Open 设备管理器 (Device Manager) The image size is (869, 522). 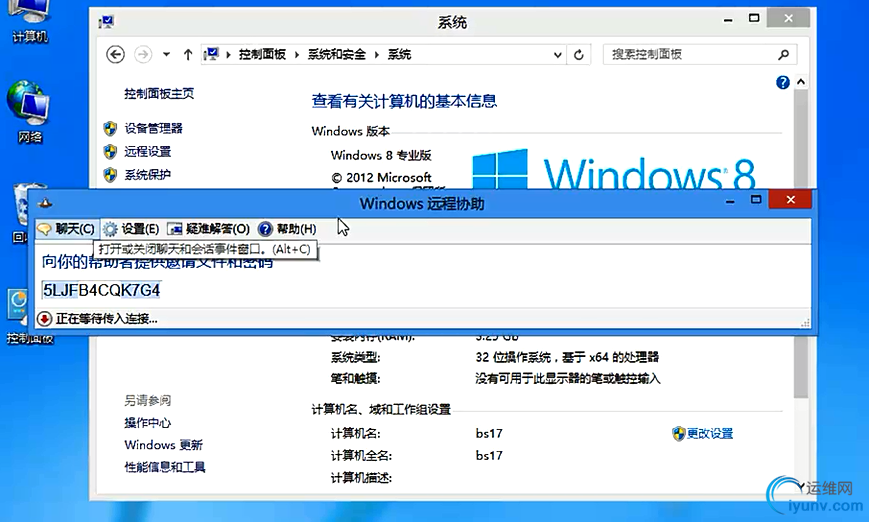pos(153,129)
